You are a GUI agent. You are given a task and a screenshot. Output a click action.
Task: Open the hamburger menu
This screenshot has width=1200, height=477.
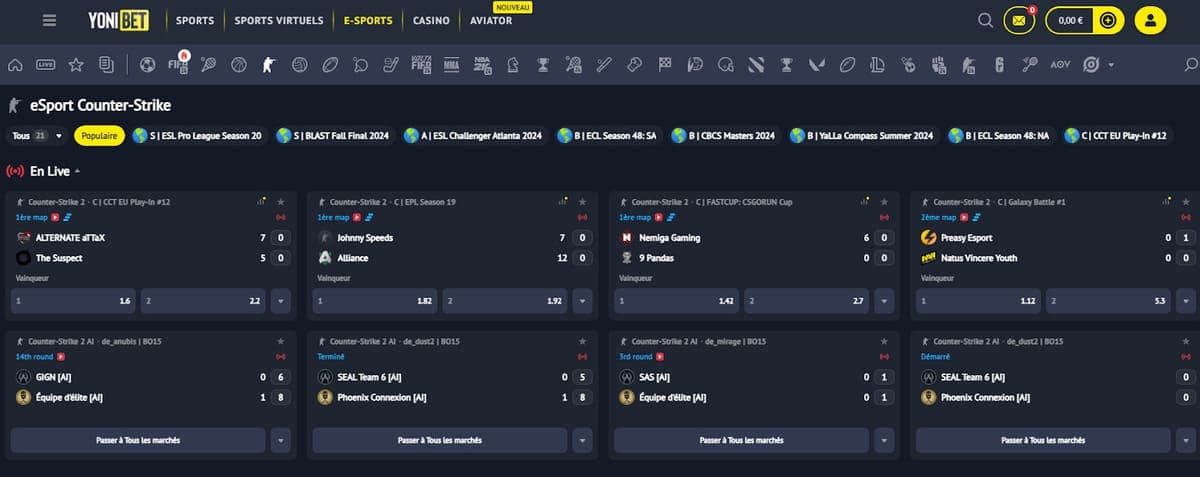(x=50, y=20)
